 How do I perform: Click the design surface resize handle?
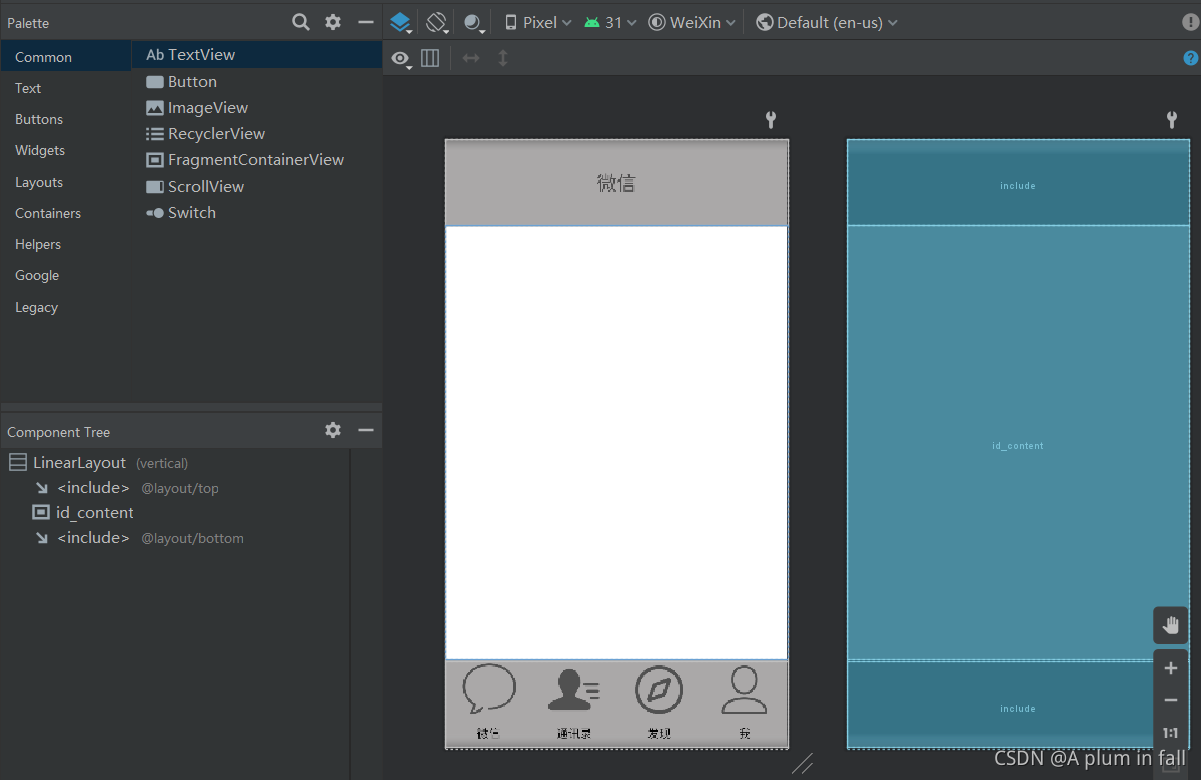coord(803,764)
